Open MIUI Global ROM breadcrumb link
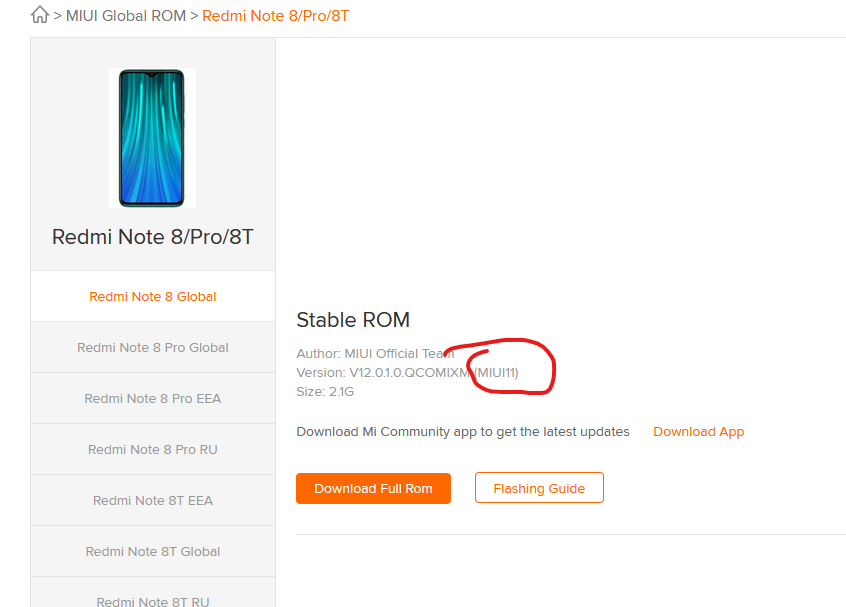 126,16
